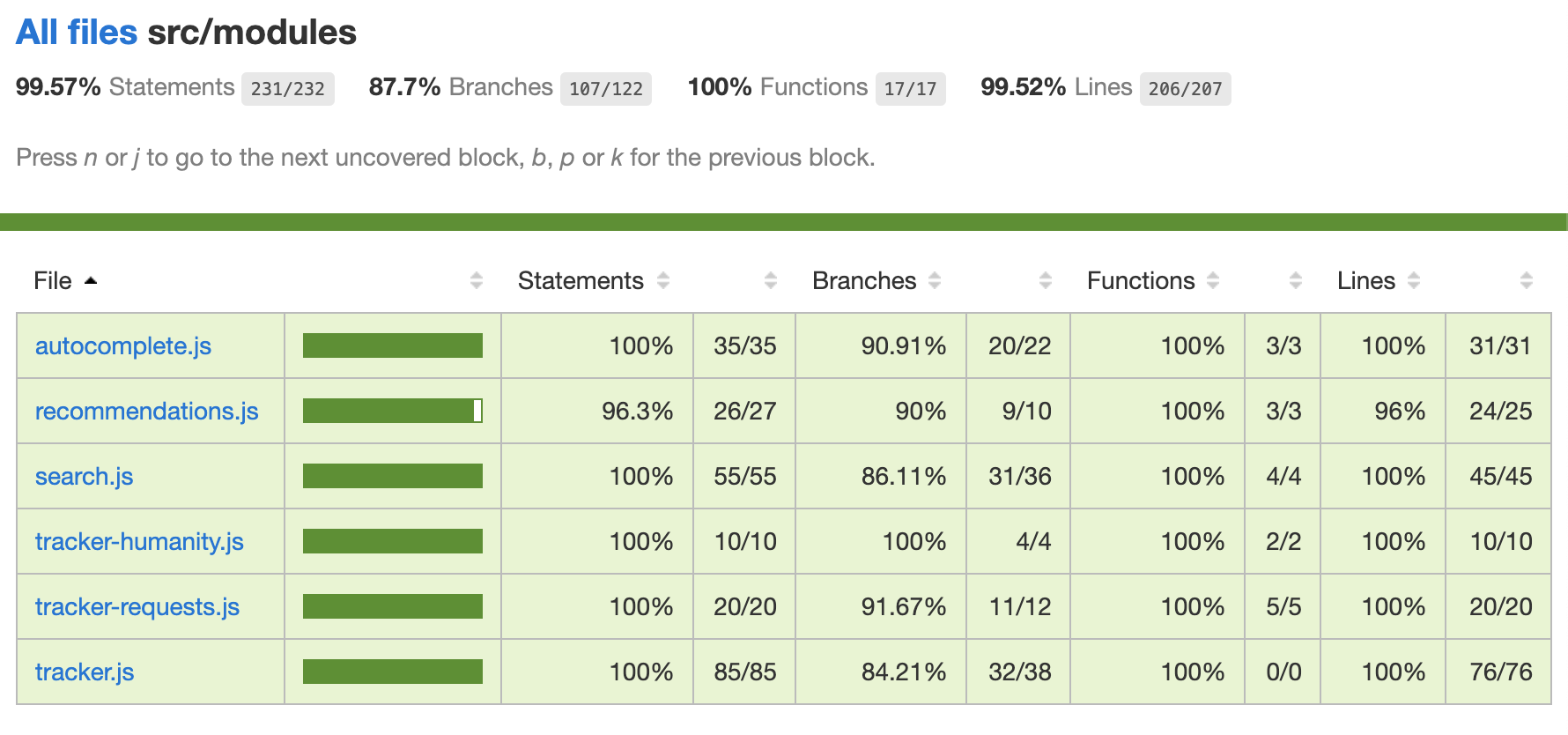Viewport: 1568px width, 735px height.
Task: Click the ascending sort arrow beside File
Action: point(90,281)
